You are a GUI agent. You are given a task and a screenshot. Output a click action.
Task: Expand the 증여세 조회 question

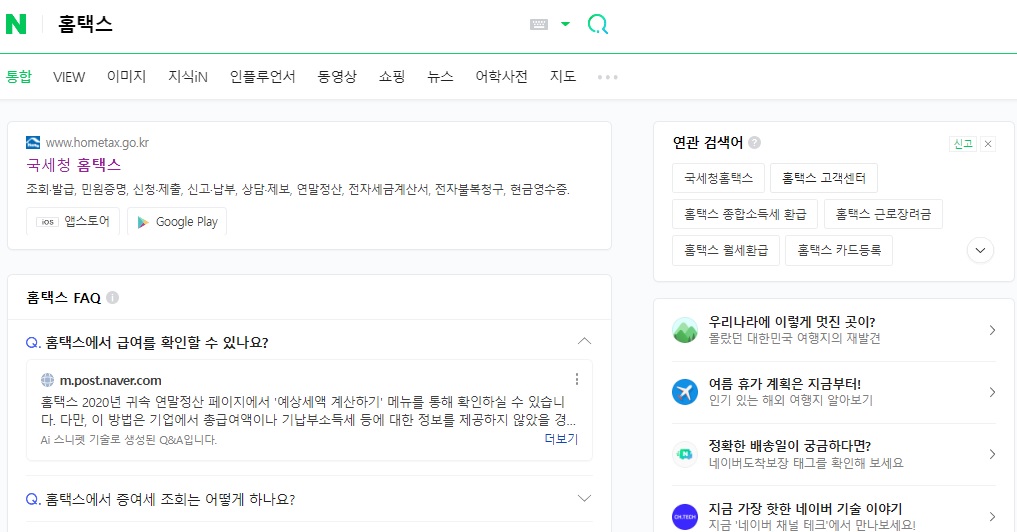584,499
